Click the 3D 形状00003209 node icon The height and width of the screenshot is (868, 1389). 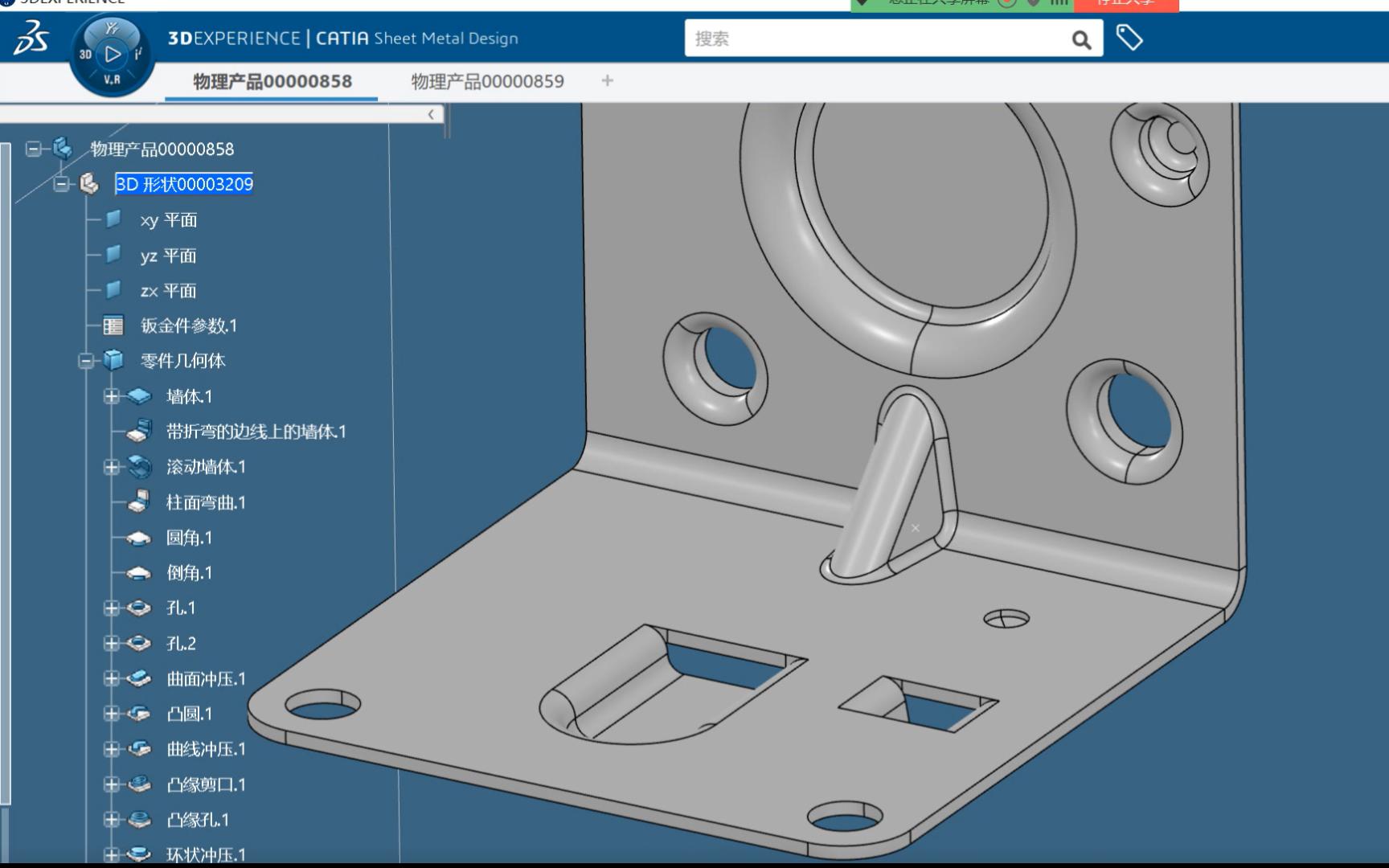point(89,184)
